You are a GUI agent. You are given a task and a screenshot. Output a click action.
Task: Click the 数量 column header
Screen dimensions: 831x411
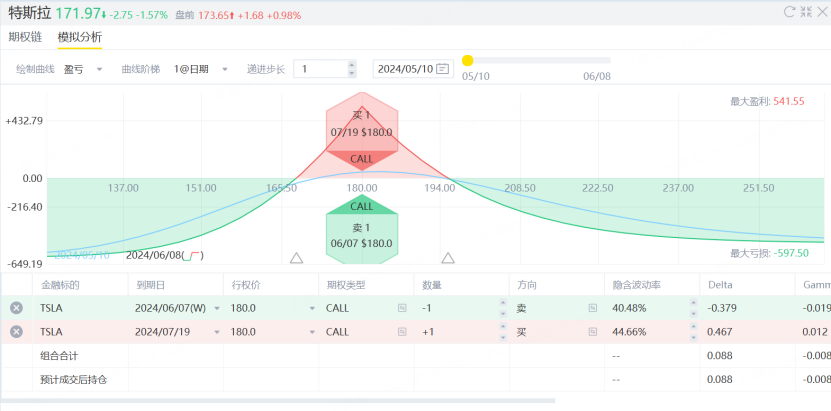(432, 285)
